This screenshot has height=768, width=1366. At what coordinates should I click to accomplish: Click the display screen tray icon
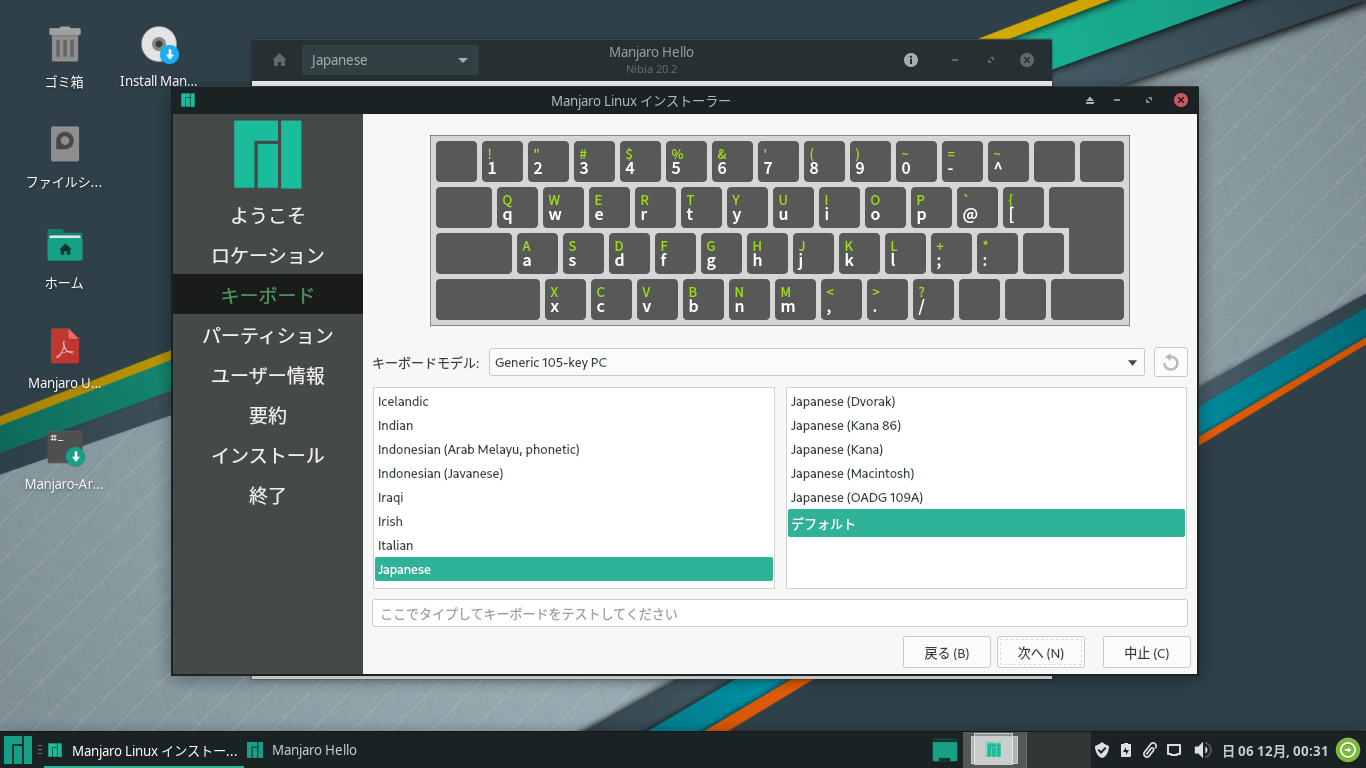(1175, 750)
